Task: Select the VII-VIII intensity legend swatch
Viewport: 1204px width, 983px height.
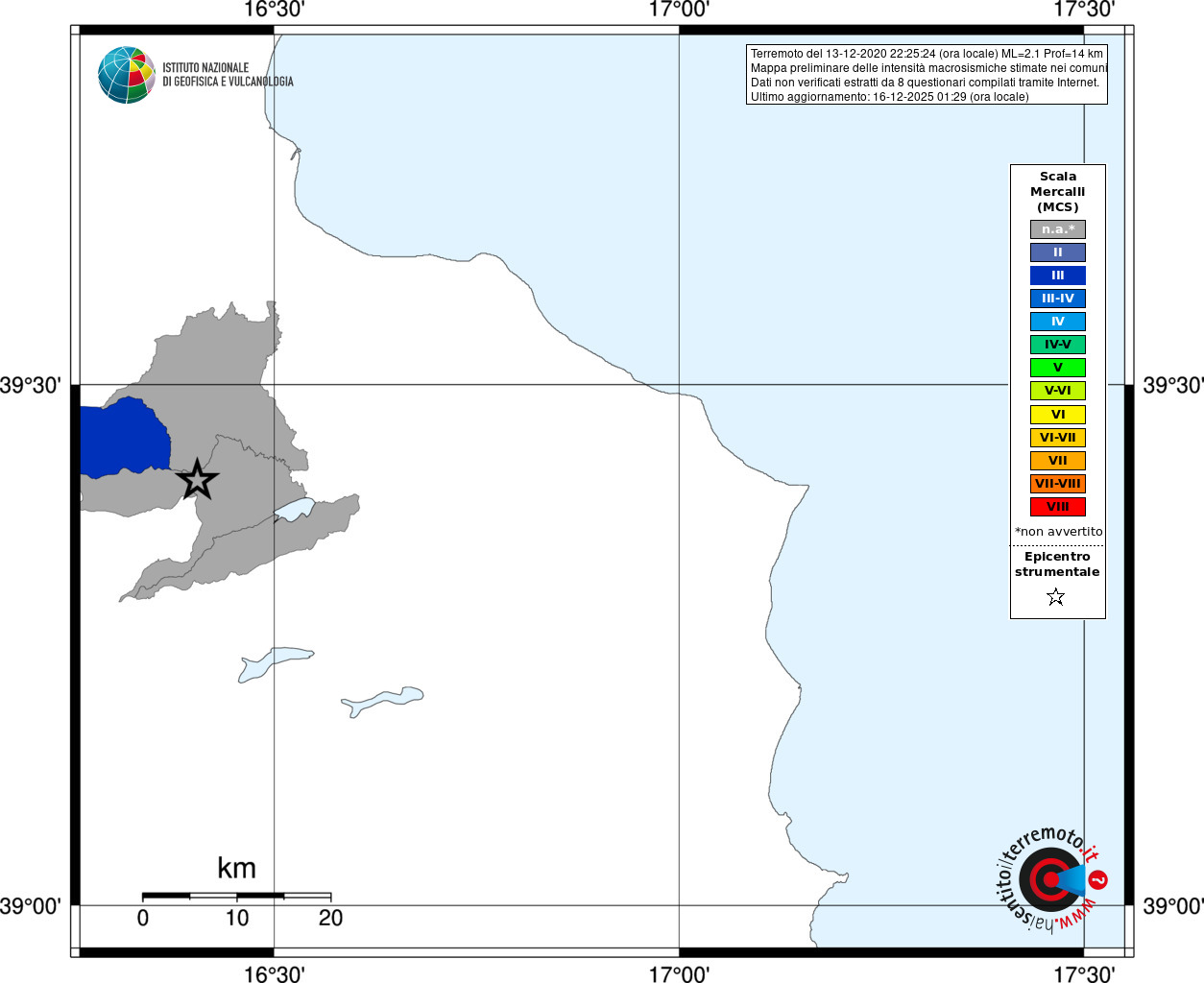Action: 1058,484
